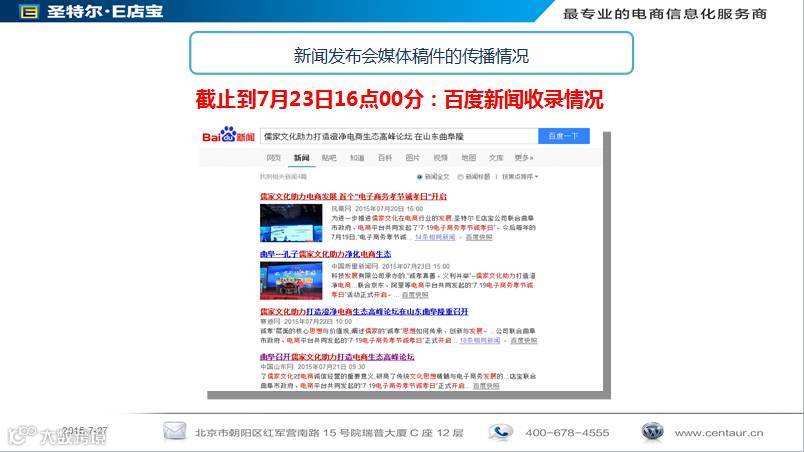Click the telephone icon beside 400-678-4555

pyautogui.click(x=500, y=432)
